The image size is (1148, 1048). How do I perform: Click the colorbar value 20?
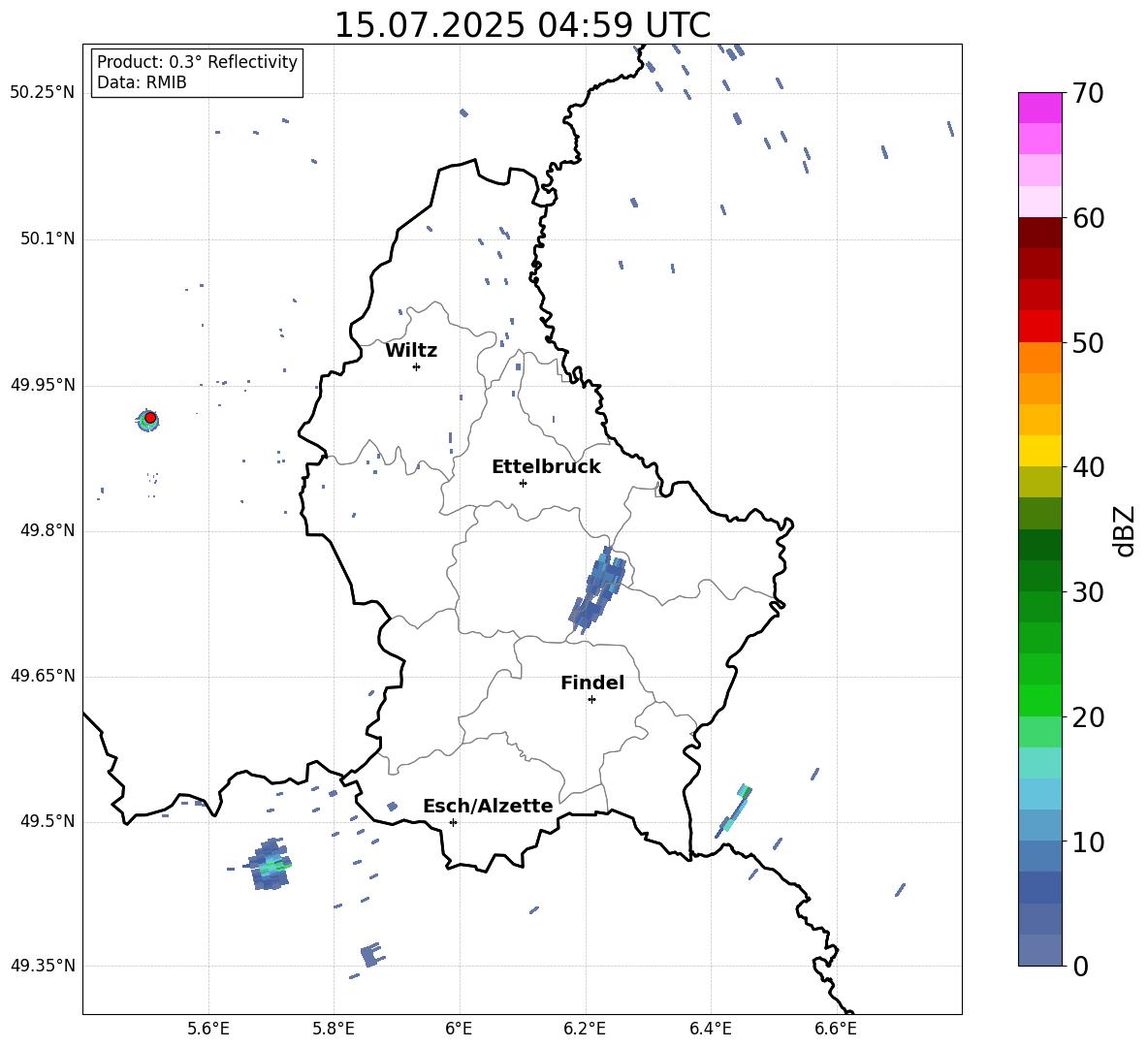[x=1088, y=717]
